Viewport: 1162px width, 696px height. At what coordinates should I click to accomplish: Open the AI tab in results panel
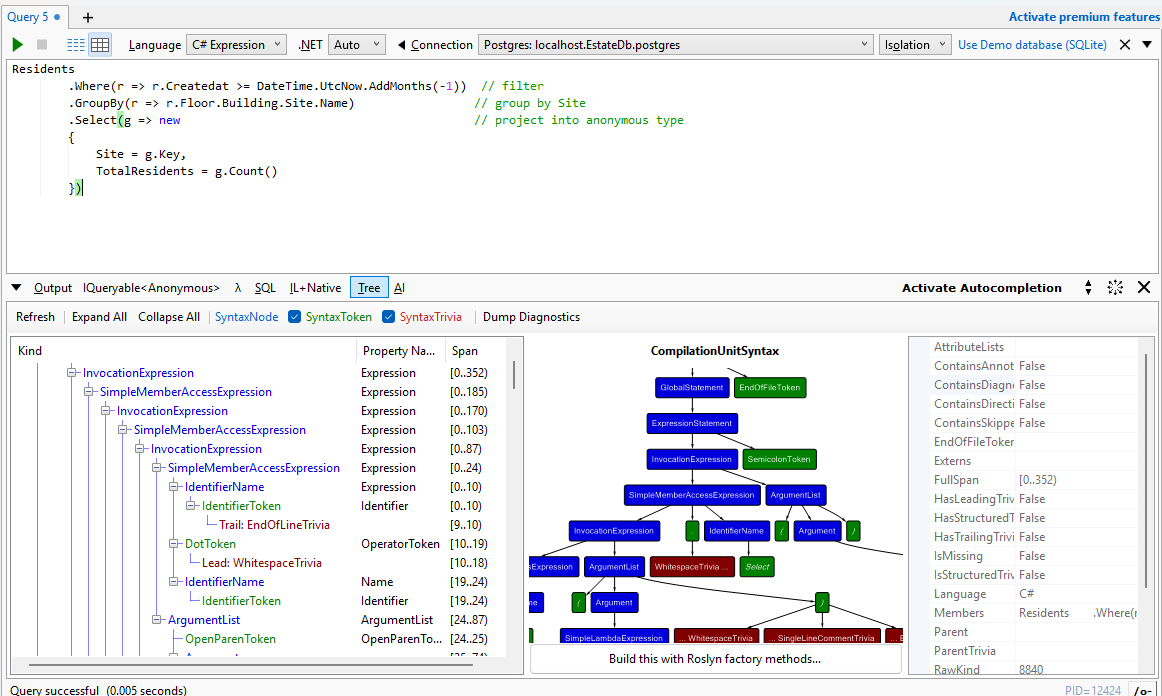click(x=399, y=287)
